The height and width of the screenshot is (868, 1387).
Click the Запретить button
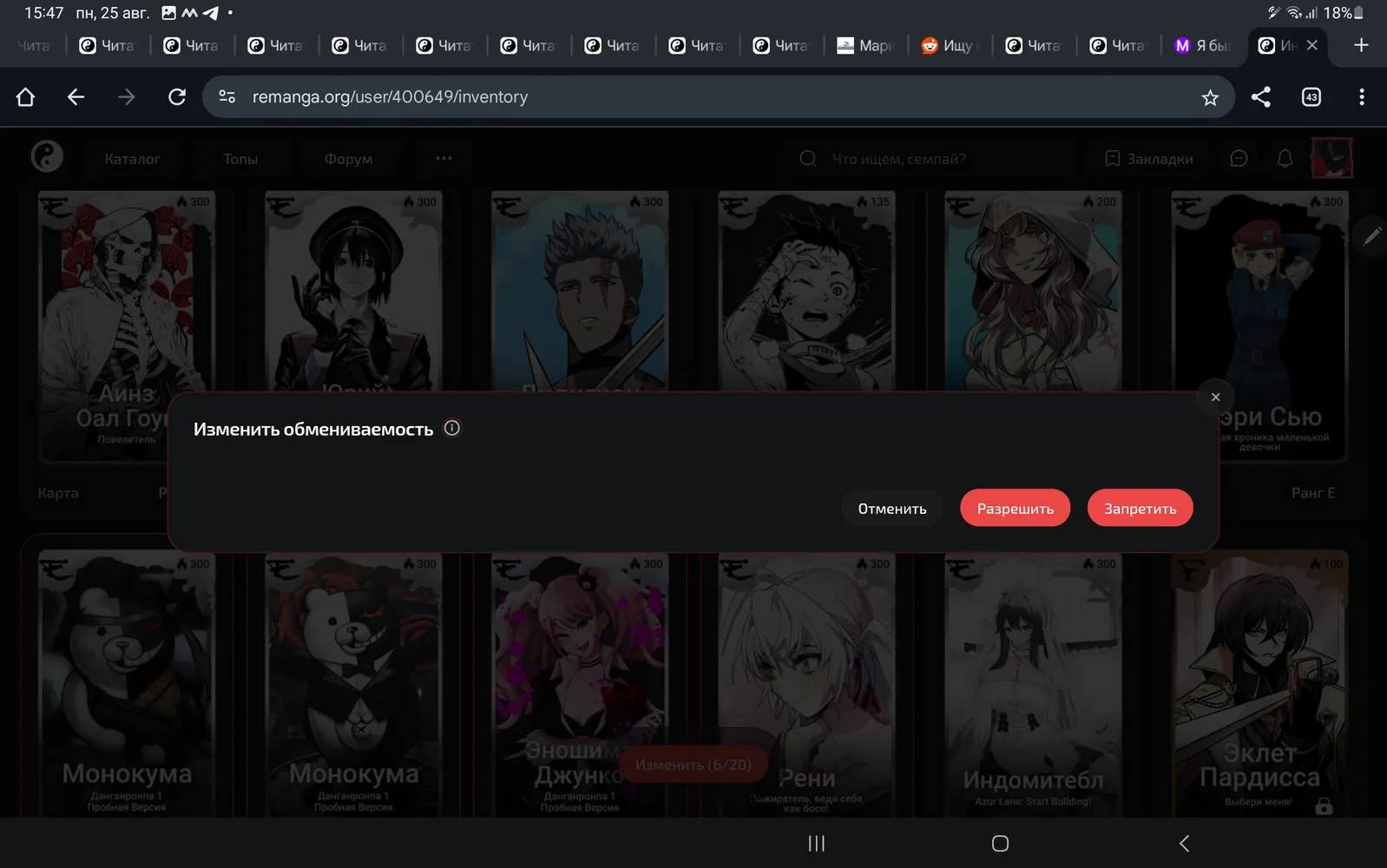click(1140, 508)
